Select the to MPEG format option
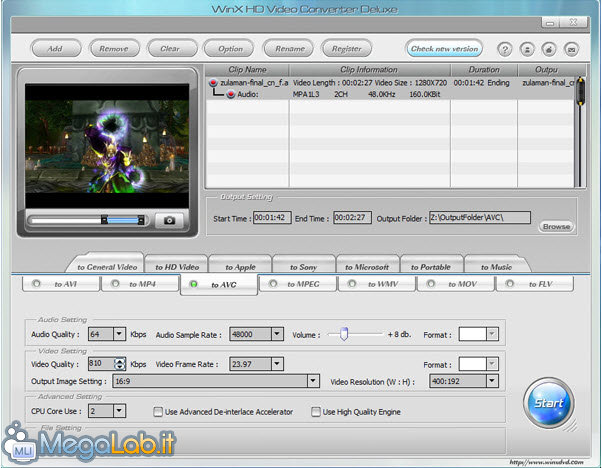The width and height of the screenshot is (602, 468). coord(298,284)
